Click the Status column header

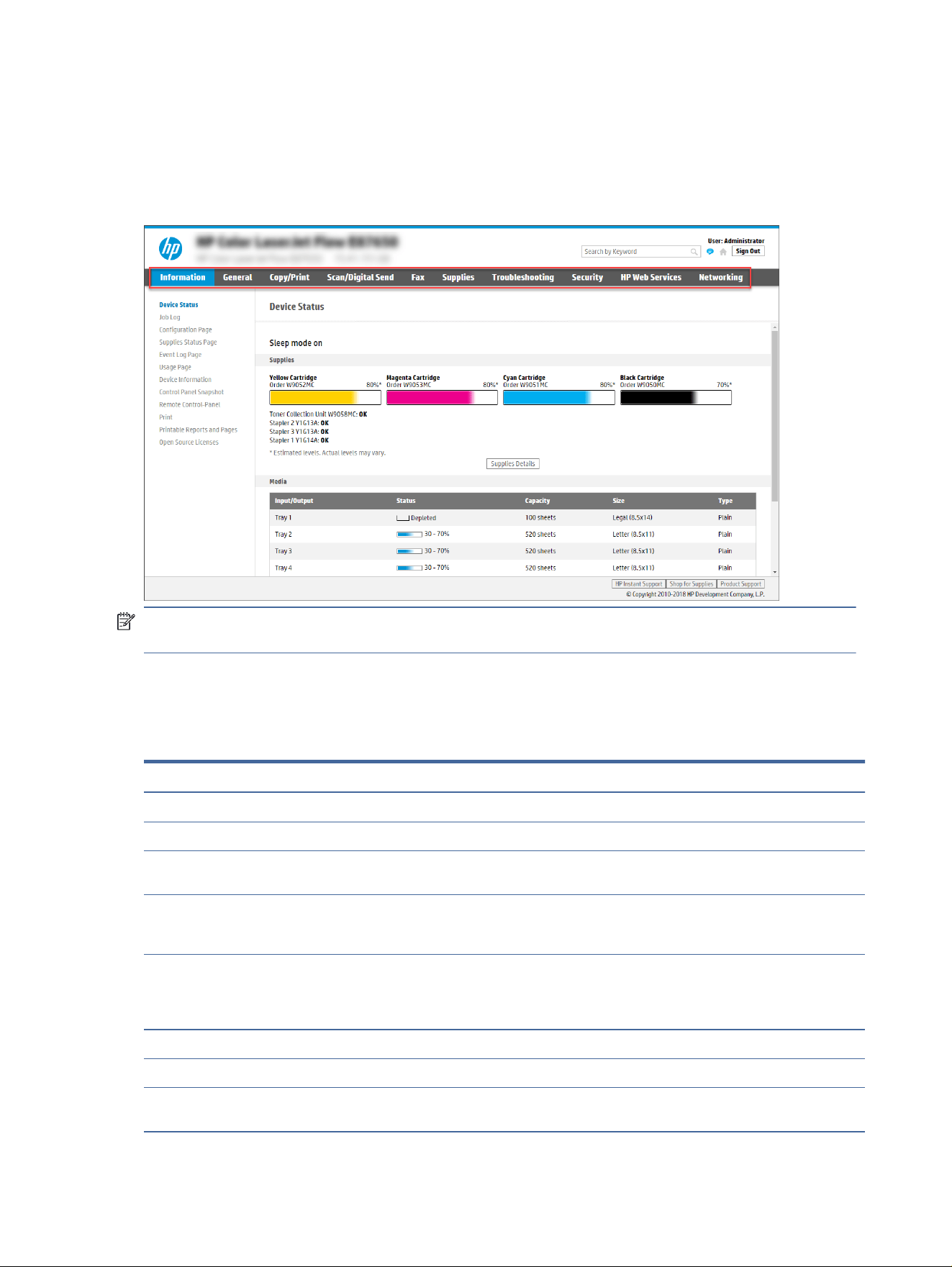point(406,501)
